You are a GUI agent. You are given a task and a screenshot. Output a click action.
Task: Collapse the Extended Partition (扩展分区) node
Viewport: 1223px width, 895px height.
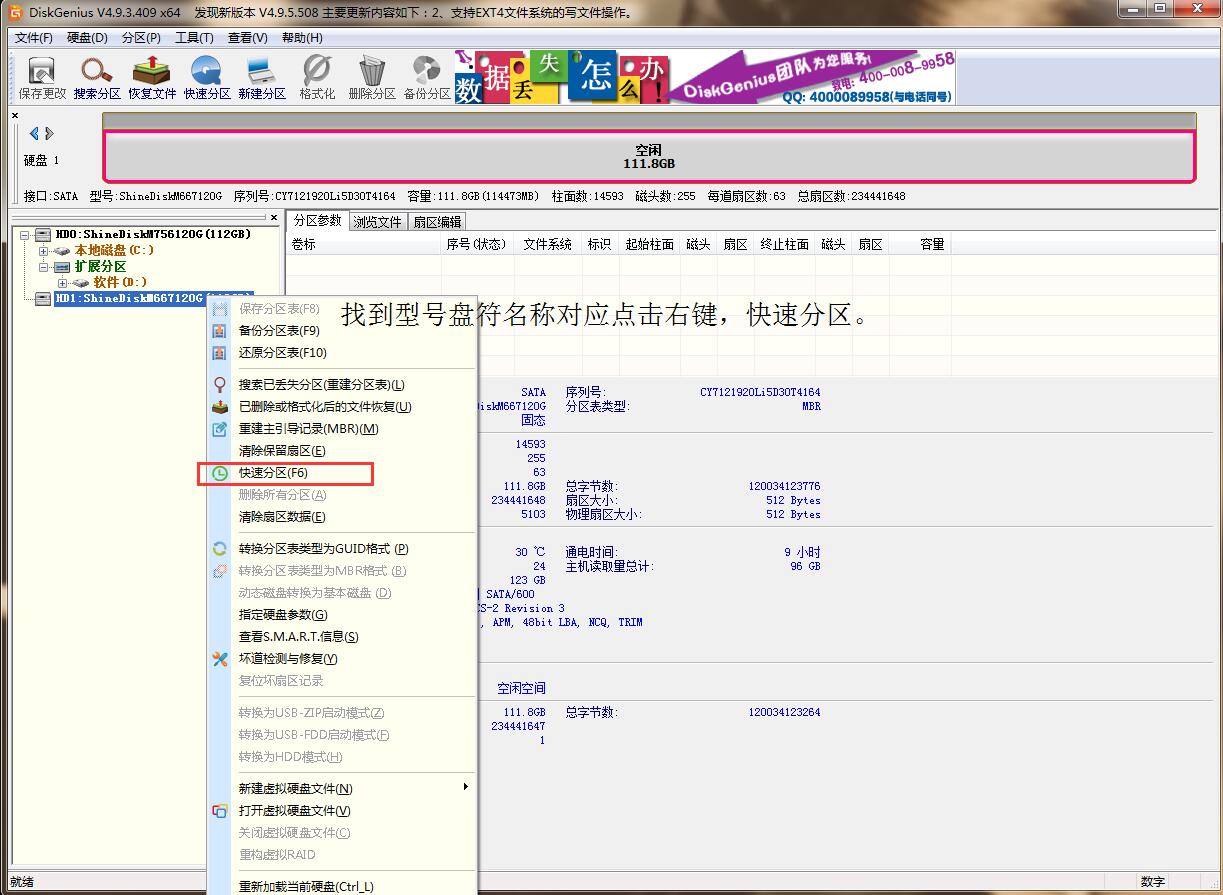(43, 267)
